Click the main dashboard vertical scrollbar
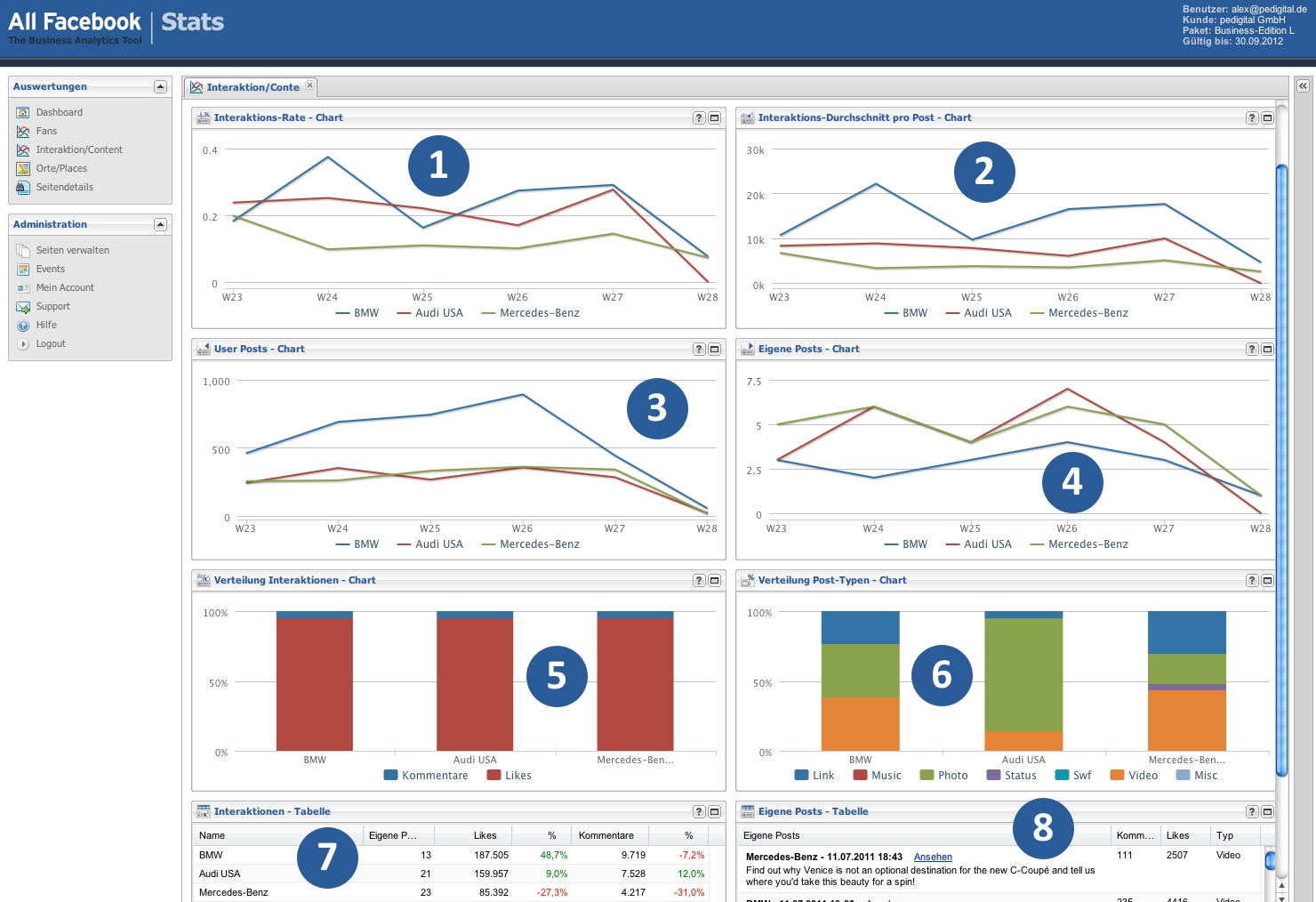 1281,470
